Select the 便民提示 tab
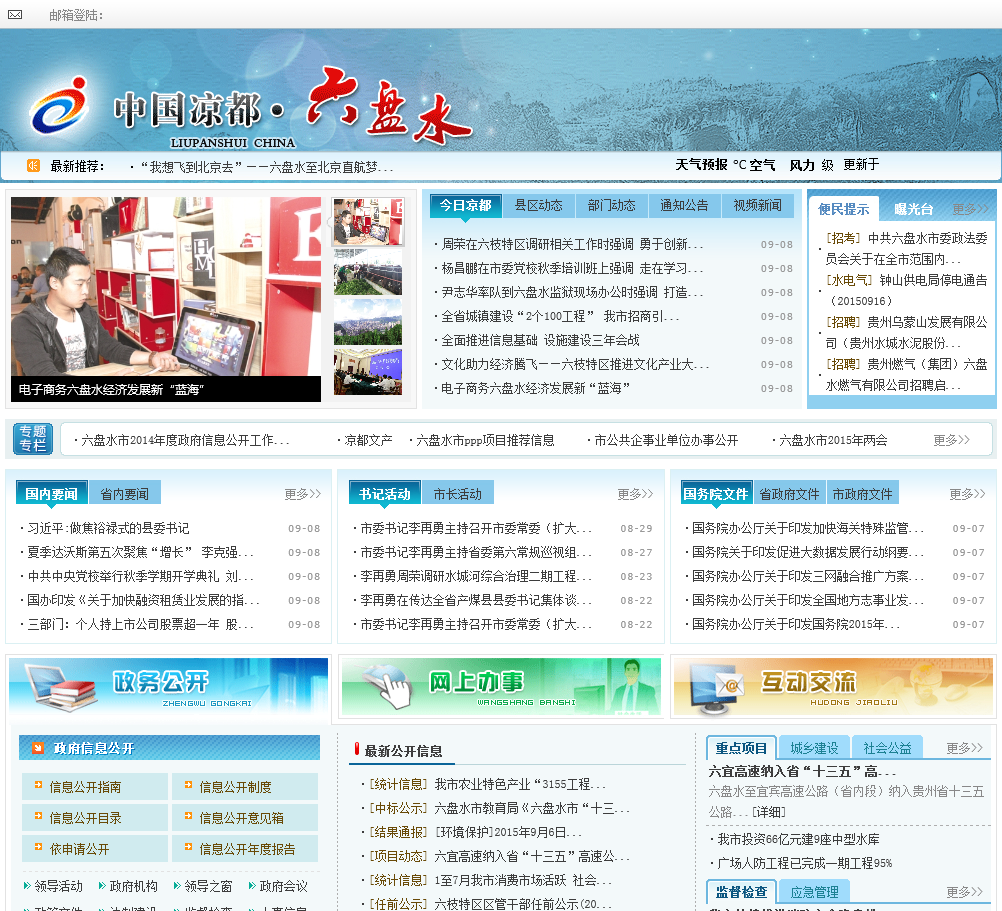1002x911 pixels. click(x=844, y=209)
